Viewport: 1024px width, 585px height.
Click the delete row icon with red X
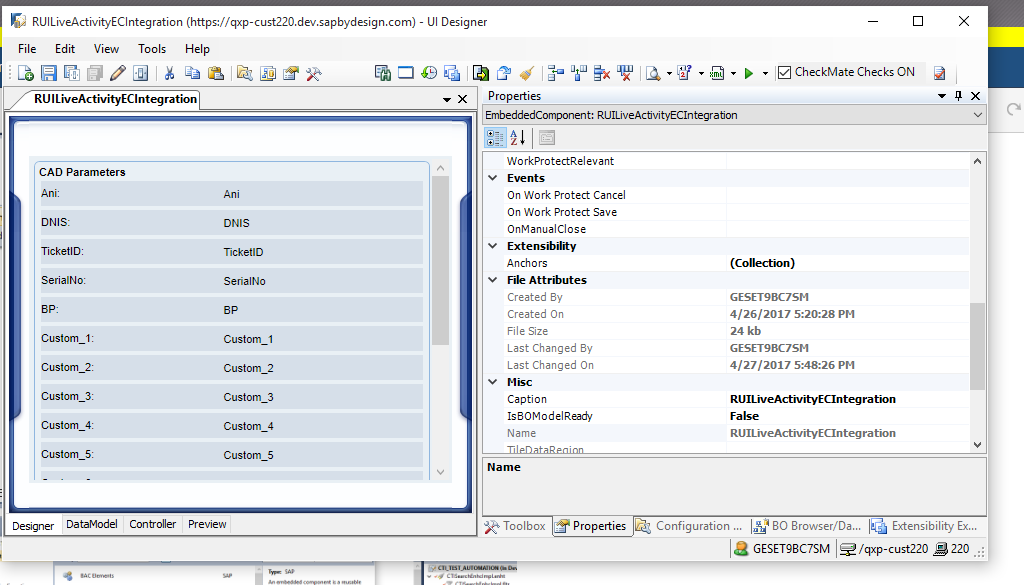coord(601,73)
